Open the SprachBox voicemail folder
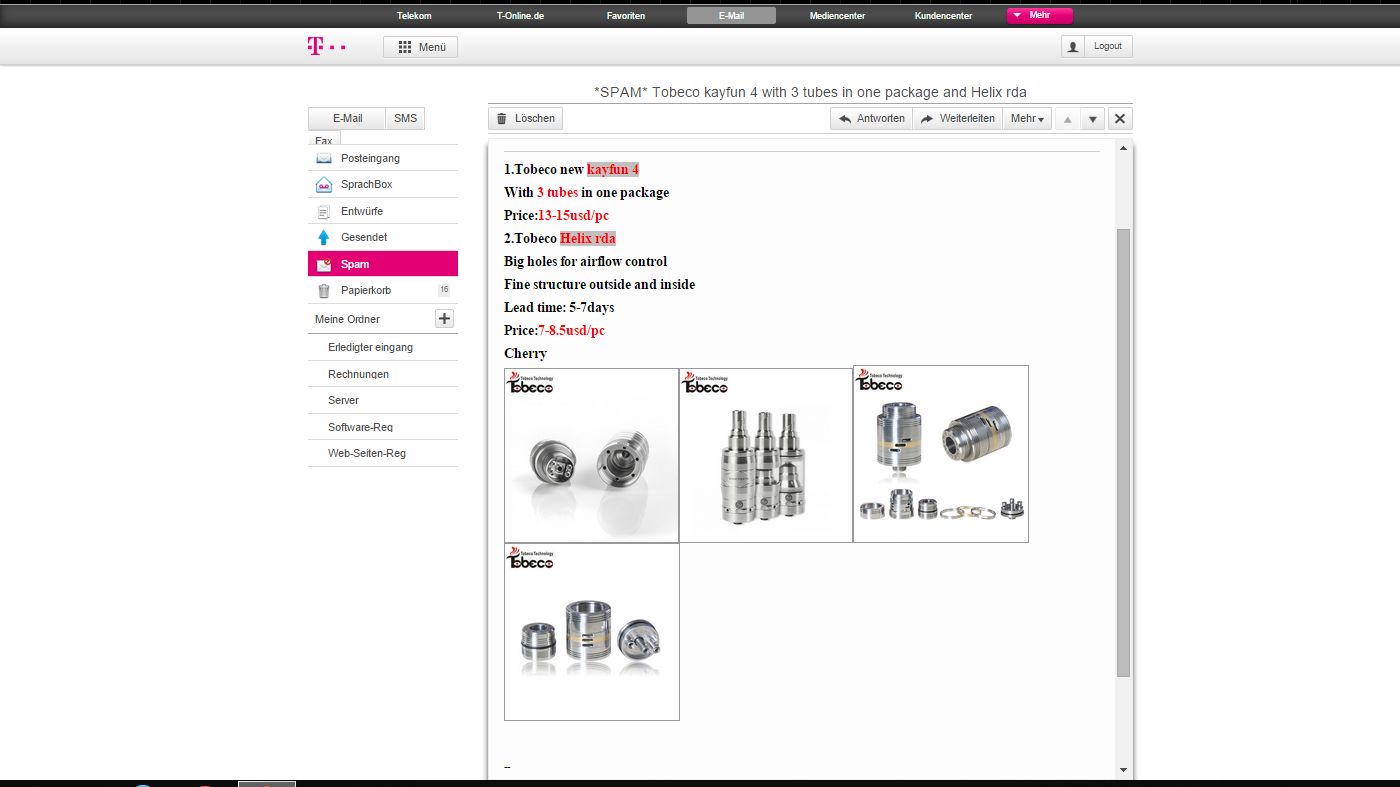This screenshot has height=787, width=1400. pos(366,185)
